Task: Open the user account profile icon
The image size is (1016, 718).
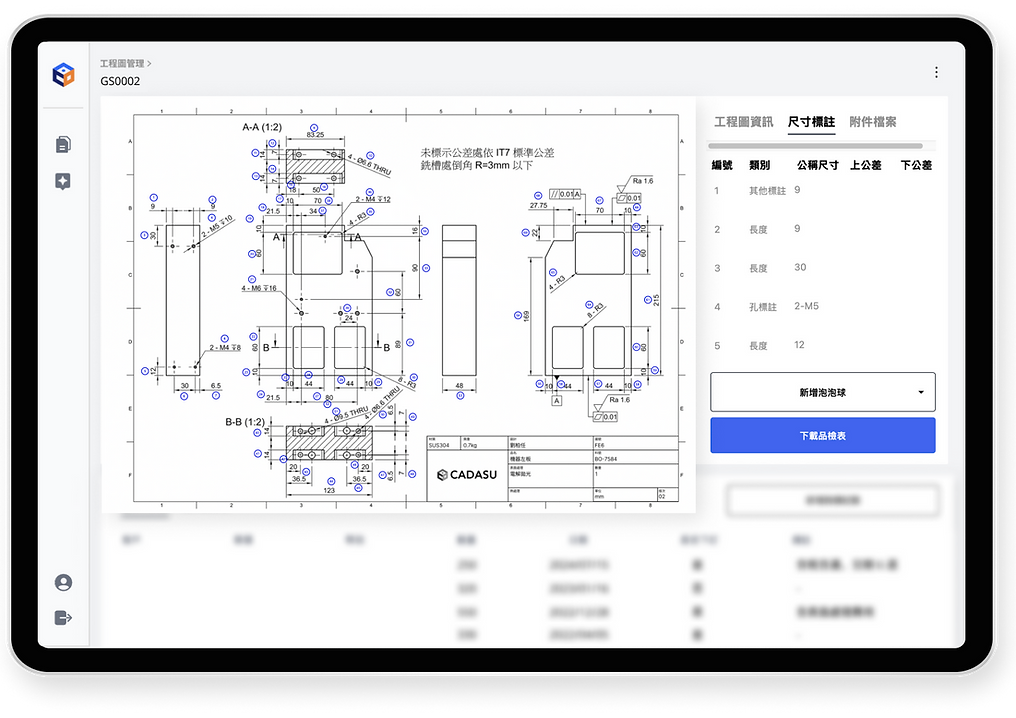Action: pos(64,583)
